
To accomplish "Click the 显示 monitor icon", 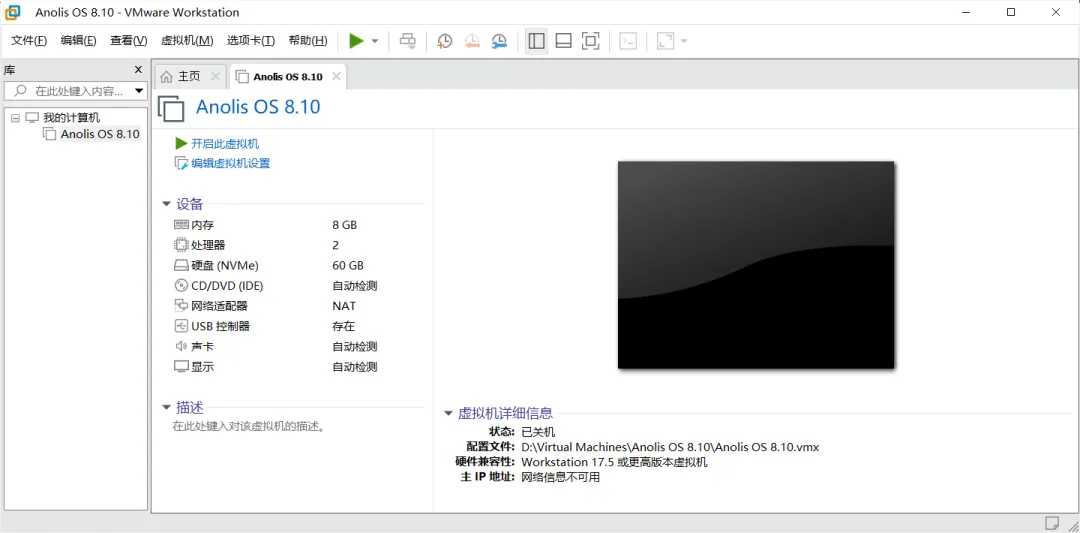I will tap(181, 366).
